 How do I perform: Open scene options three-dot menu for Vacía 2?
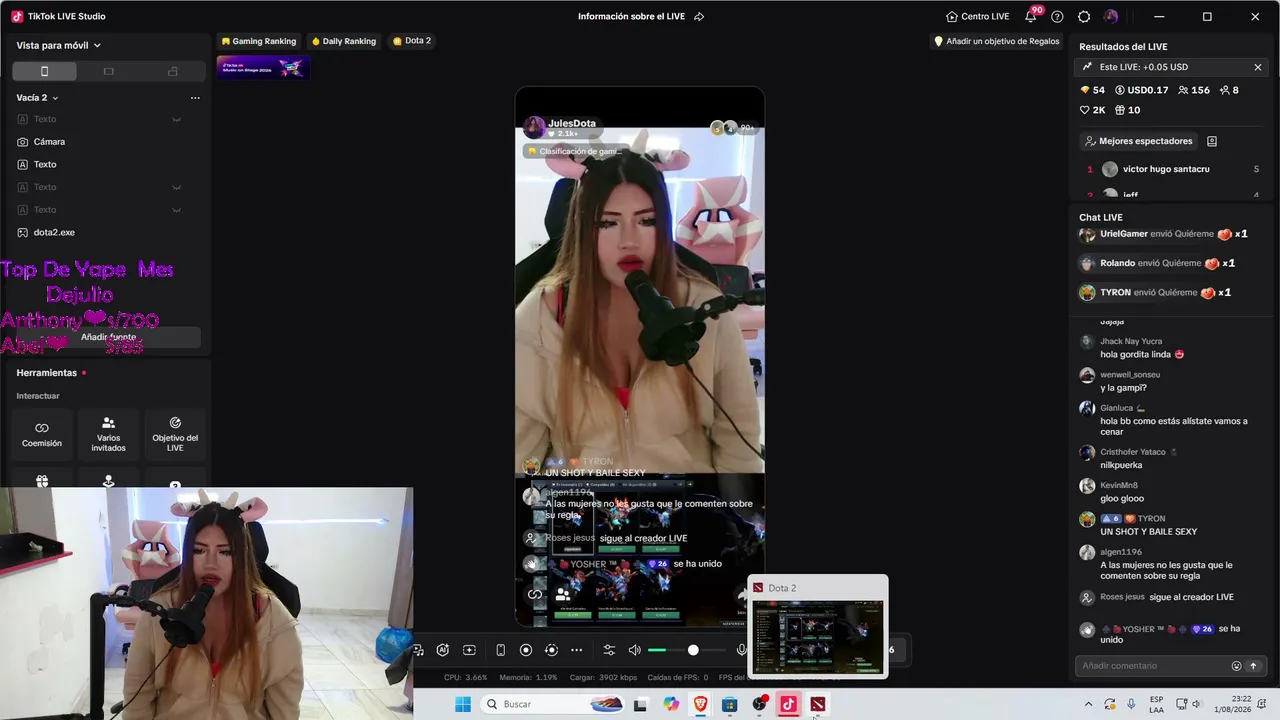click(195, 98)
